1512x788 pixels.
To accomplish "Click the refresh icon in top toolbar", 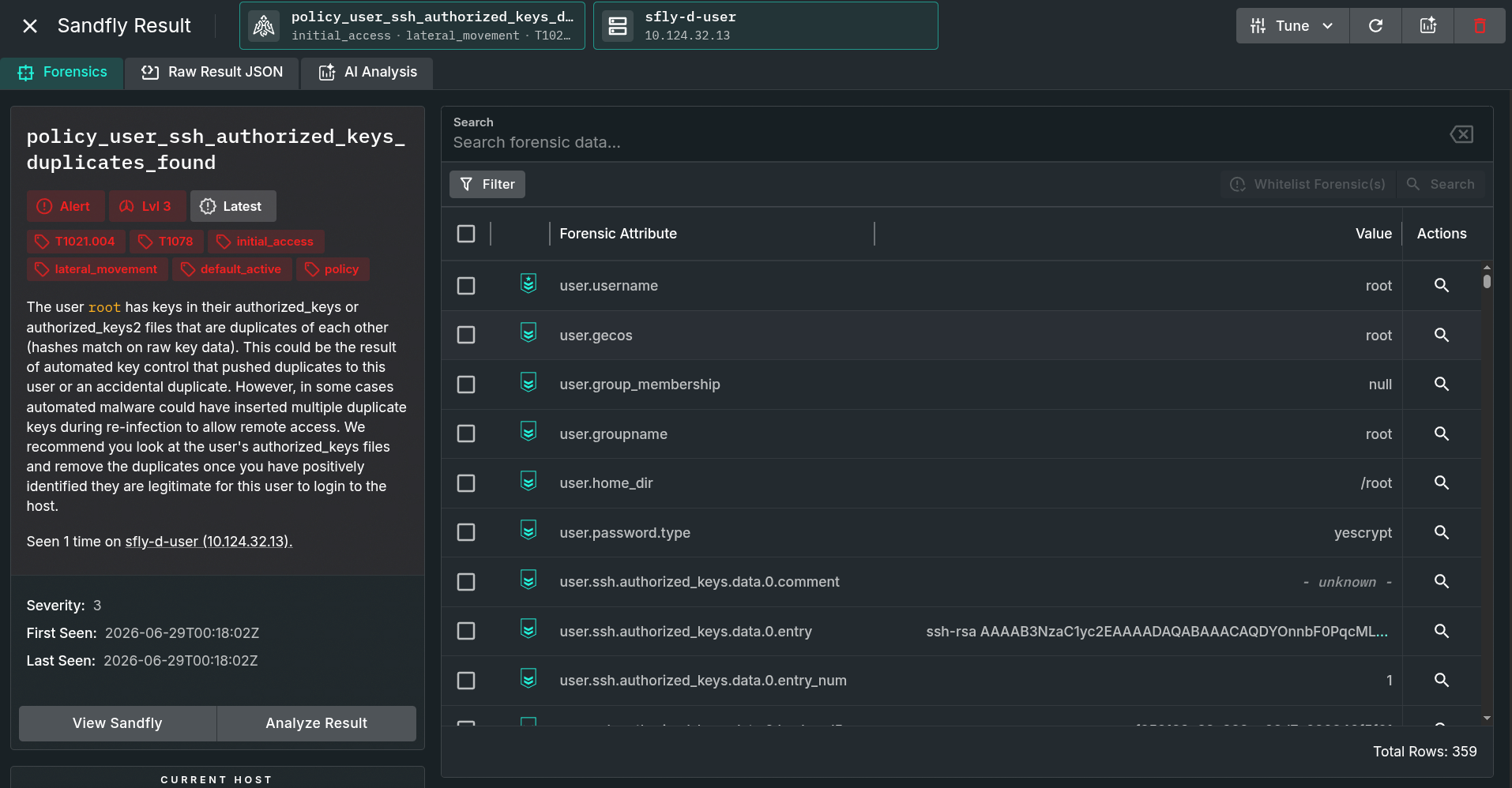I will (x=1375, y=26).
